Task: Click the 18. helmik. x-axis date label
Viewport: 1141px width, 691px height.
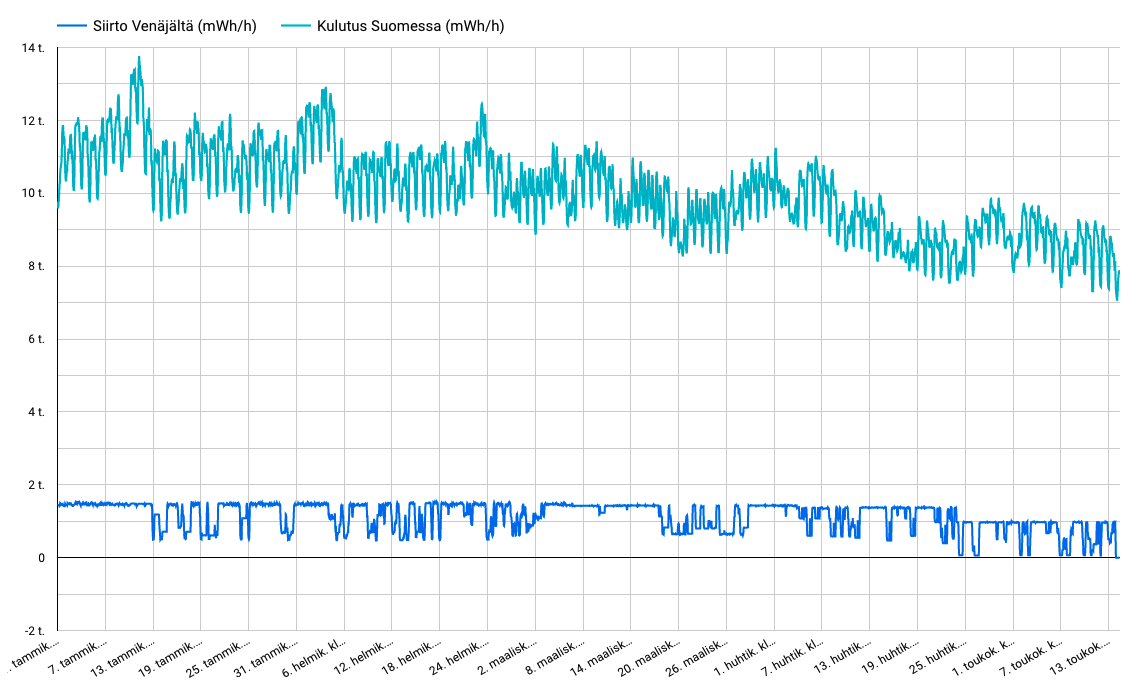Action: pyautogui.click(x=410, y=657)
